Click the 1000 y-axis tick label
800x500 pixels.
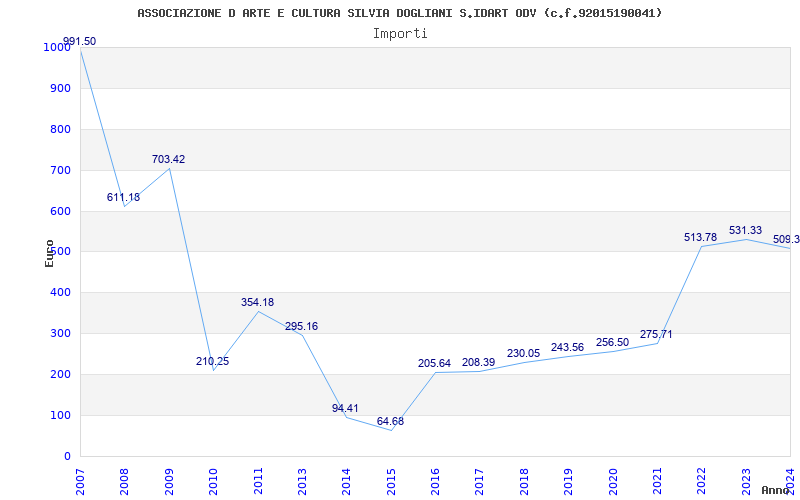click(57, 47)
